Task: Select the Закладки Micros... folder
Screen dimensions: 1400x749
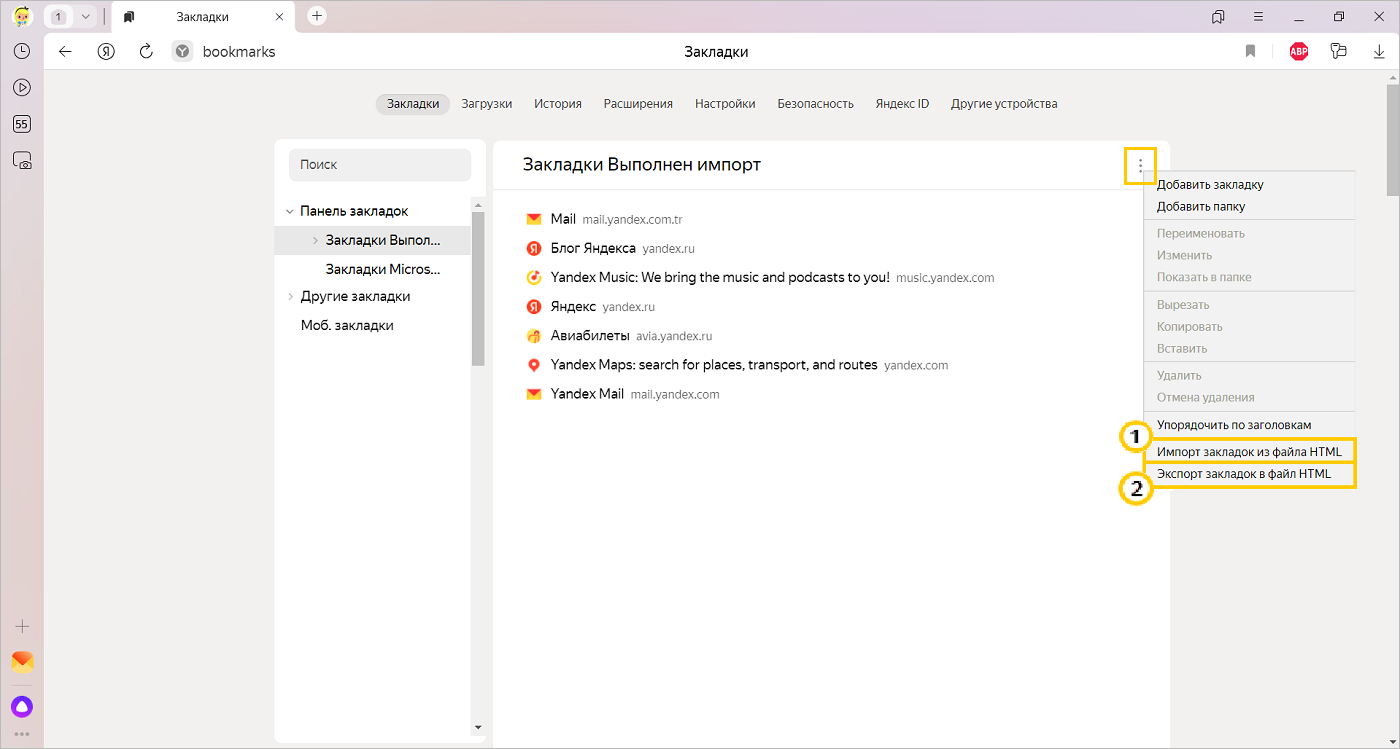Action: (383, 269)
